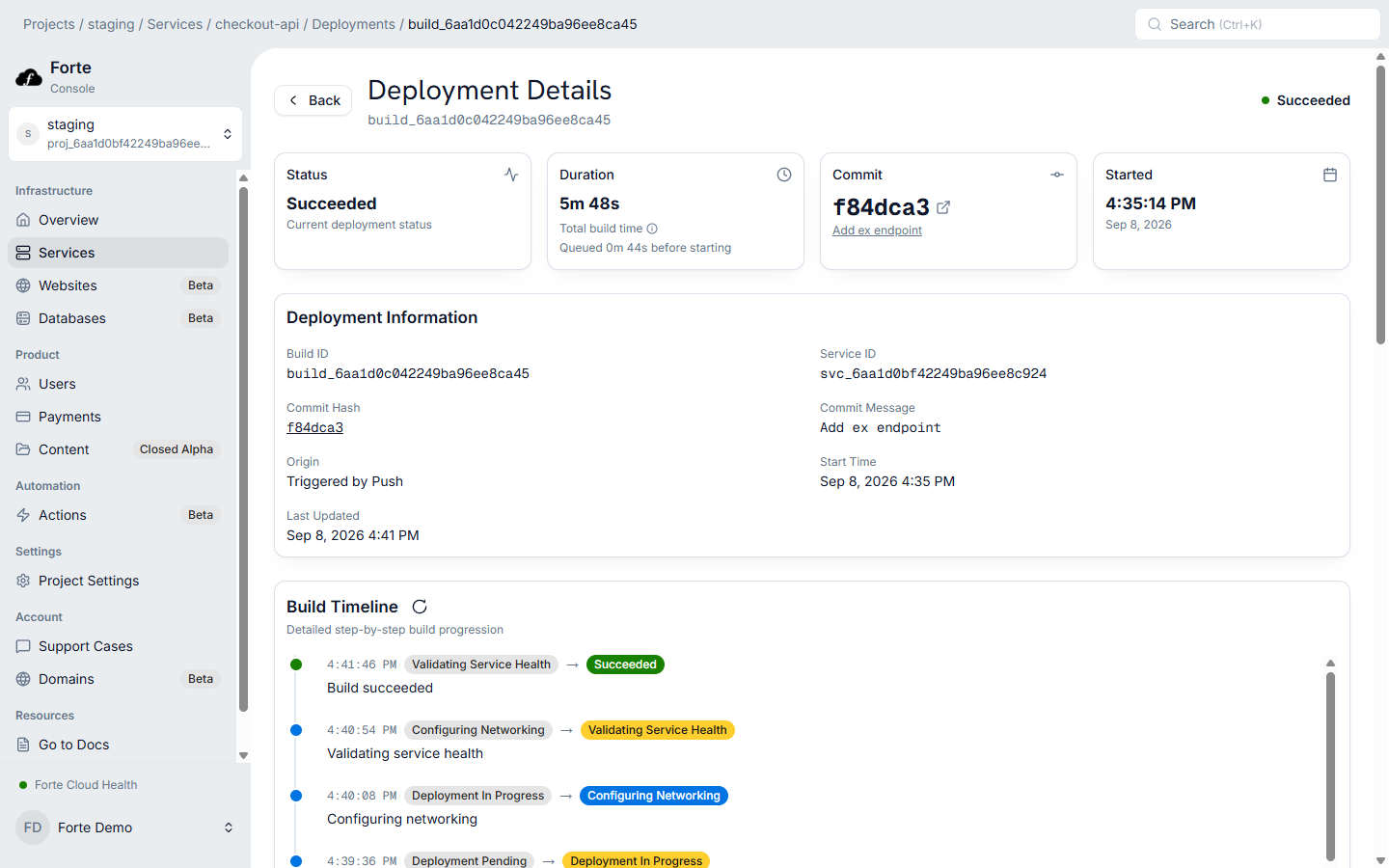Click the Forte cloud logo icon

[x=29, y=77]
